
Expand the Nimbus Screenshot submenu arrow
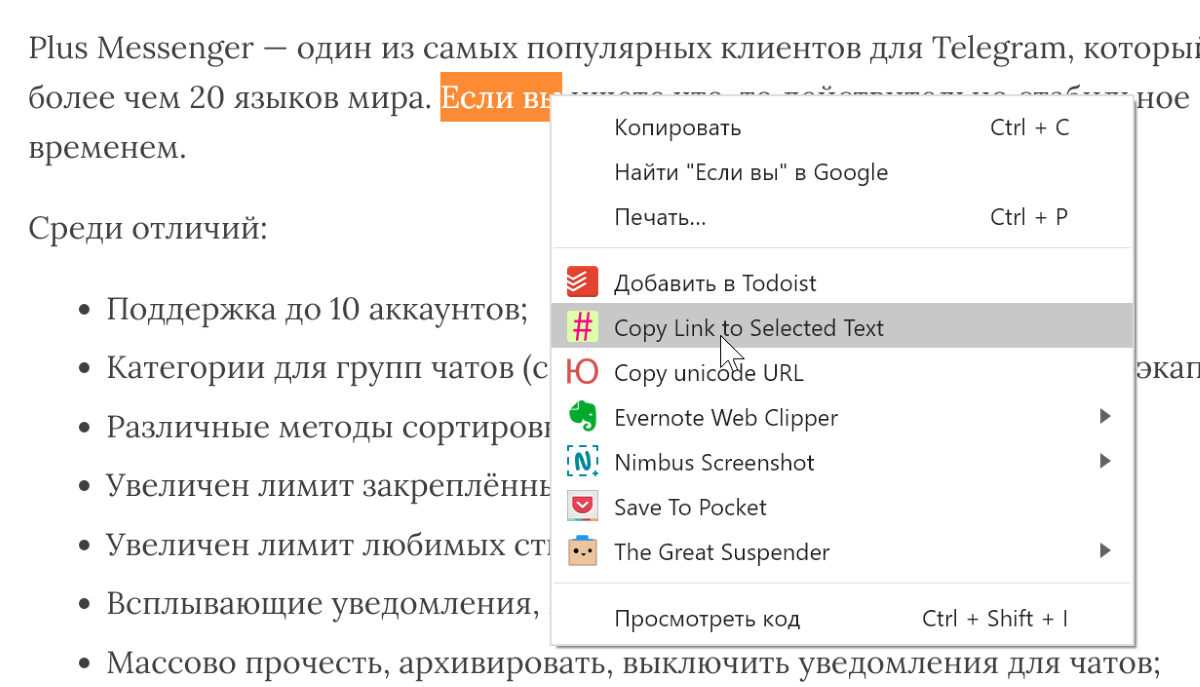tap(1105, 461)
